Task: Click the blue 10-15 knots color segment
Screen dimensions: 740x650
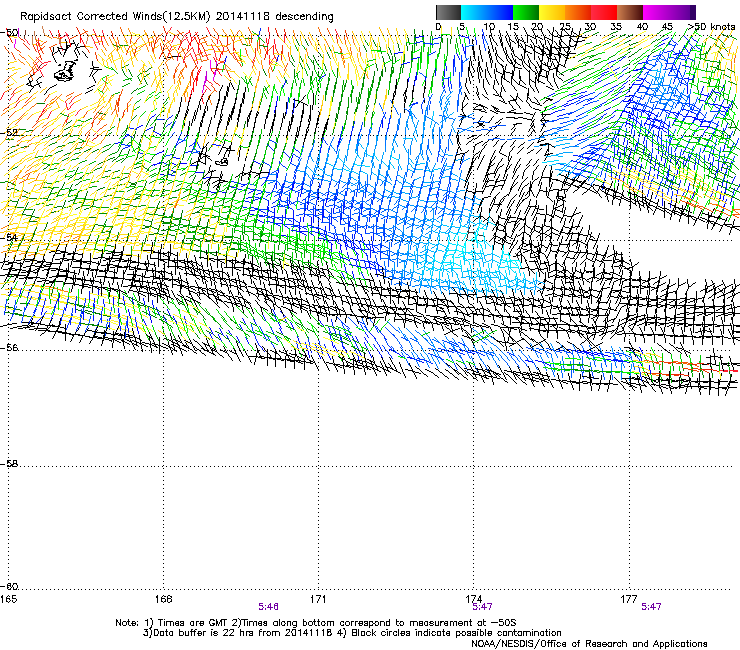Action: (500, 12)
